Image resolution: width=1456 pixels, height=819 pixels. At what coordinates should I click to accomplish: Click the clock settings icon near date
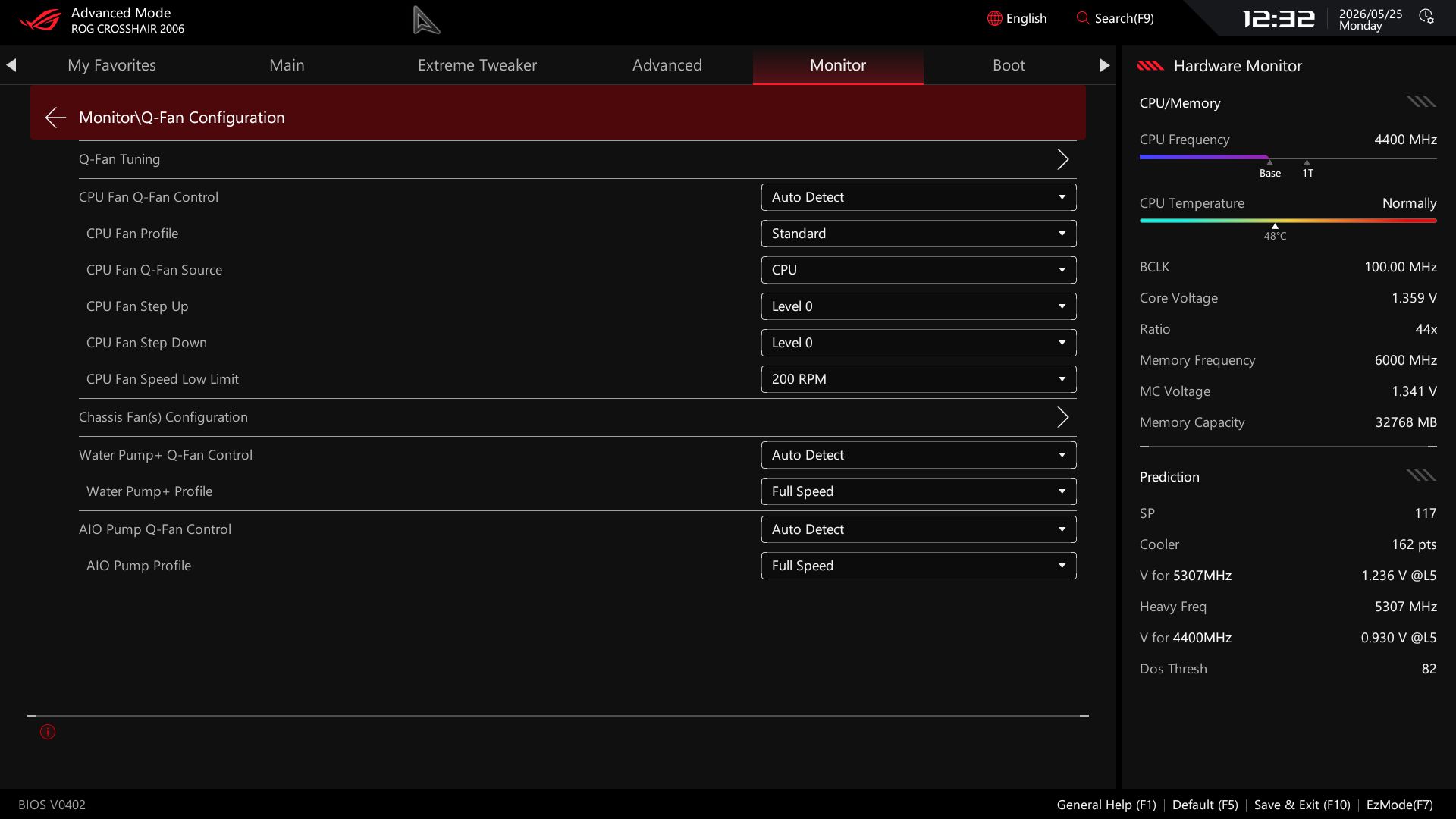1426,17
